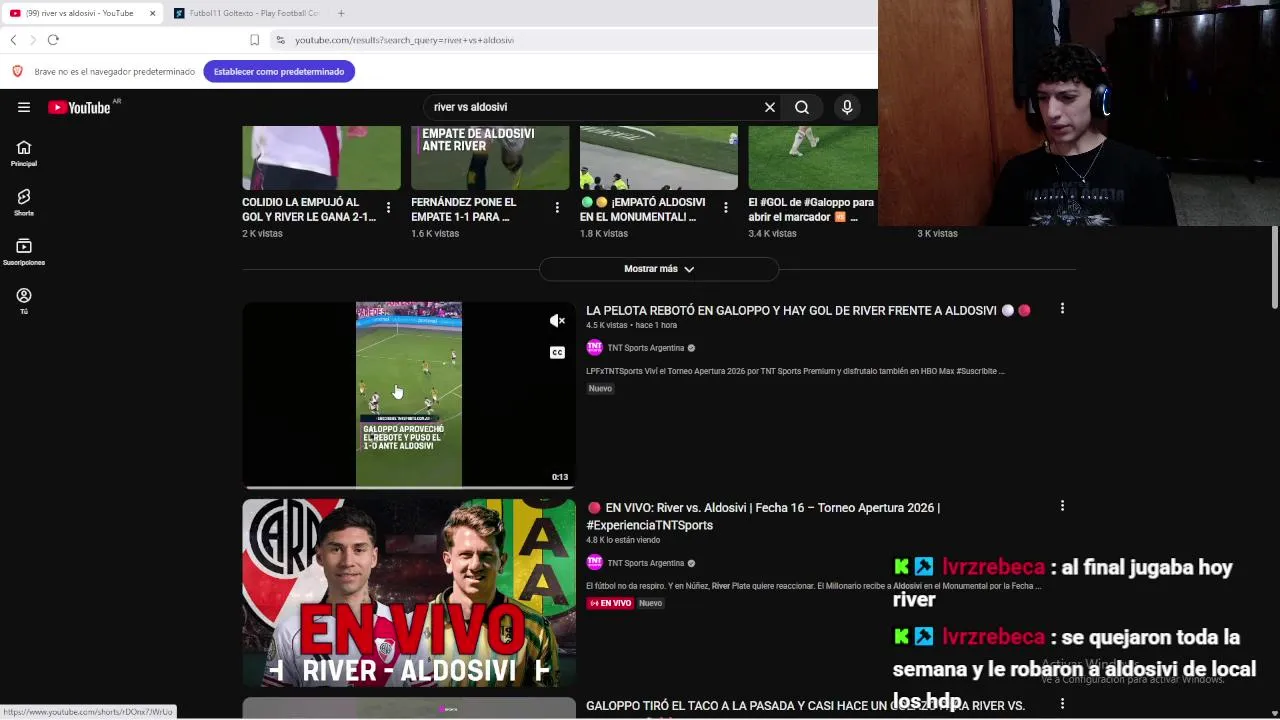Screen dimensions: 1280x720
Task: Open options for Colidio la empujó short
Action: [388, 208]
